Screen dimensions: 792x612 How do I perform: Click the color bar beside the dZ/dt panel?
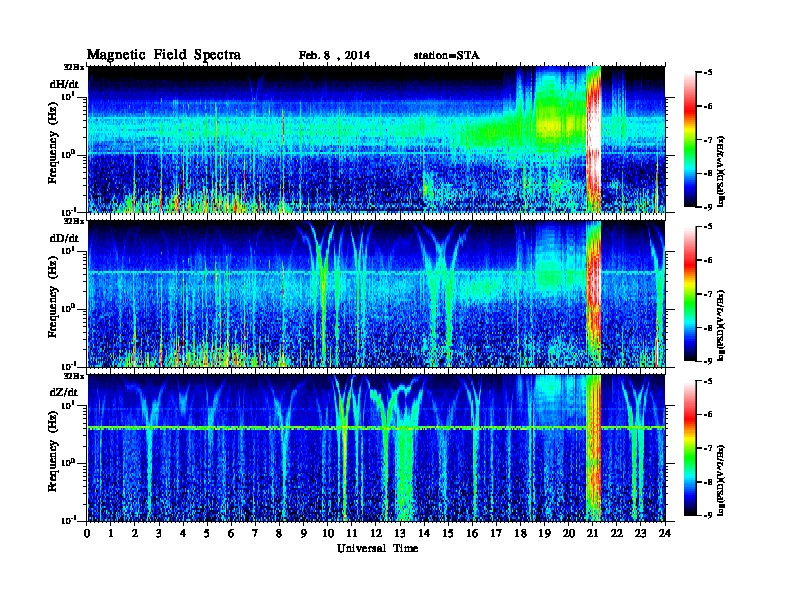690,448
